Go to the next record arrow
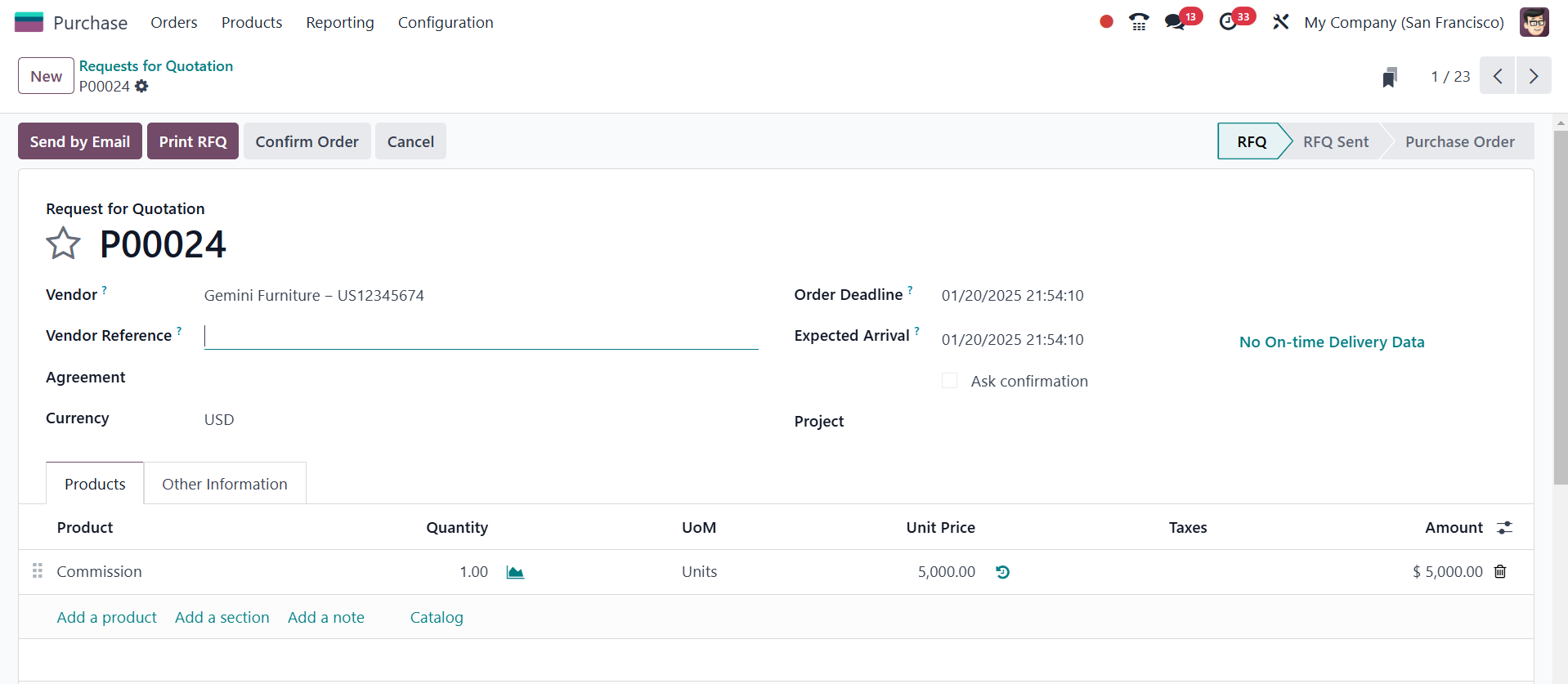Viewport: 1568px width, 684px height. (x=1534, y=76)
